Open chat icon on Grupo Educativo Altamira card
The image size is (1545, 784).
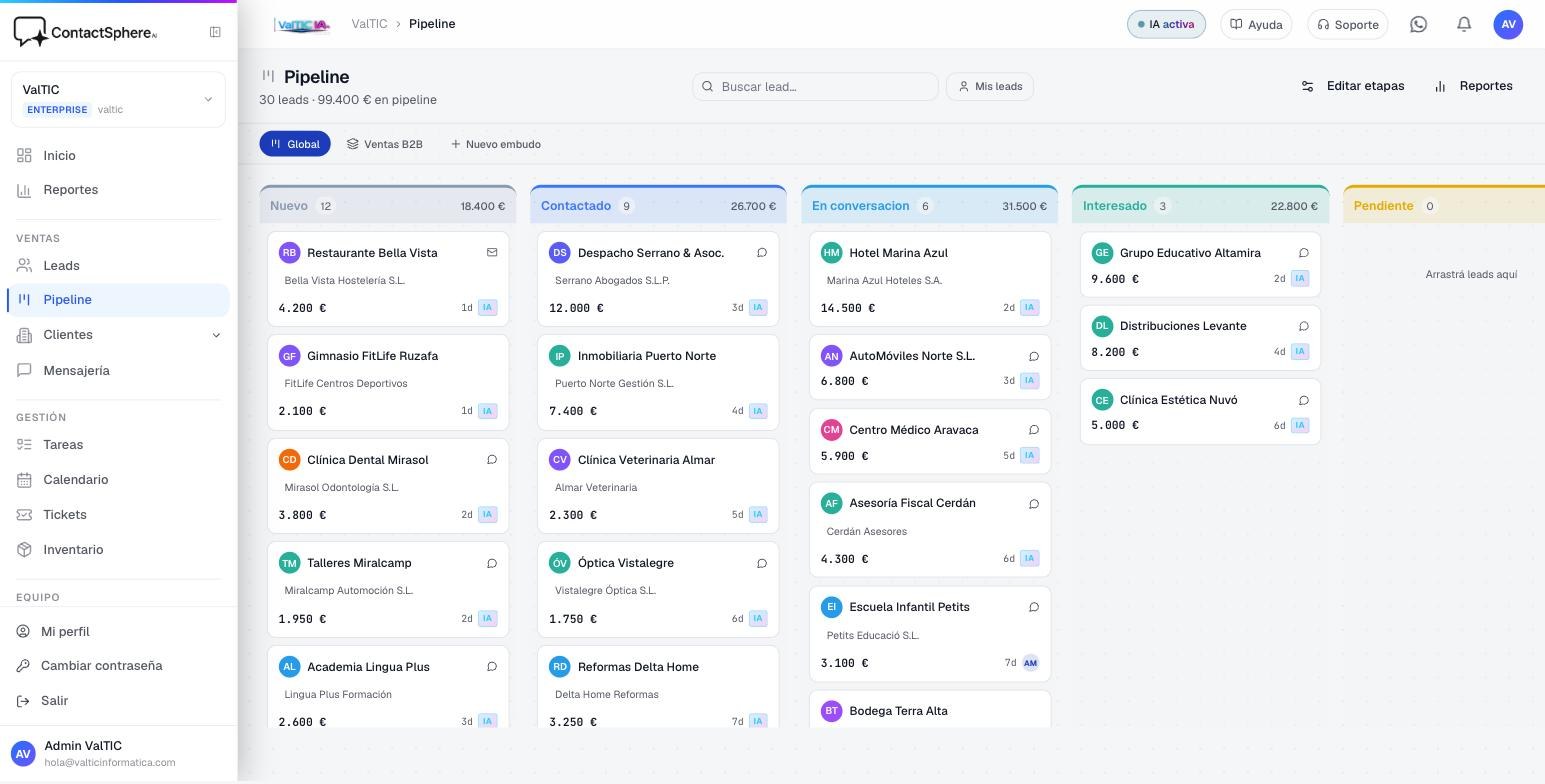[1304, 253]
